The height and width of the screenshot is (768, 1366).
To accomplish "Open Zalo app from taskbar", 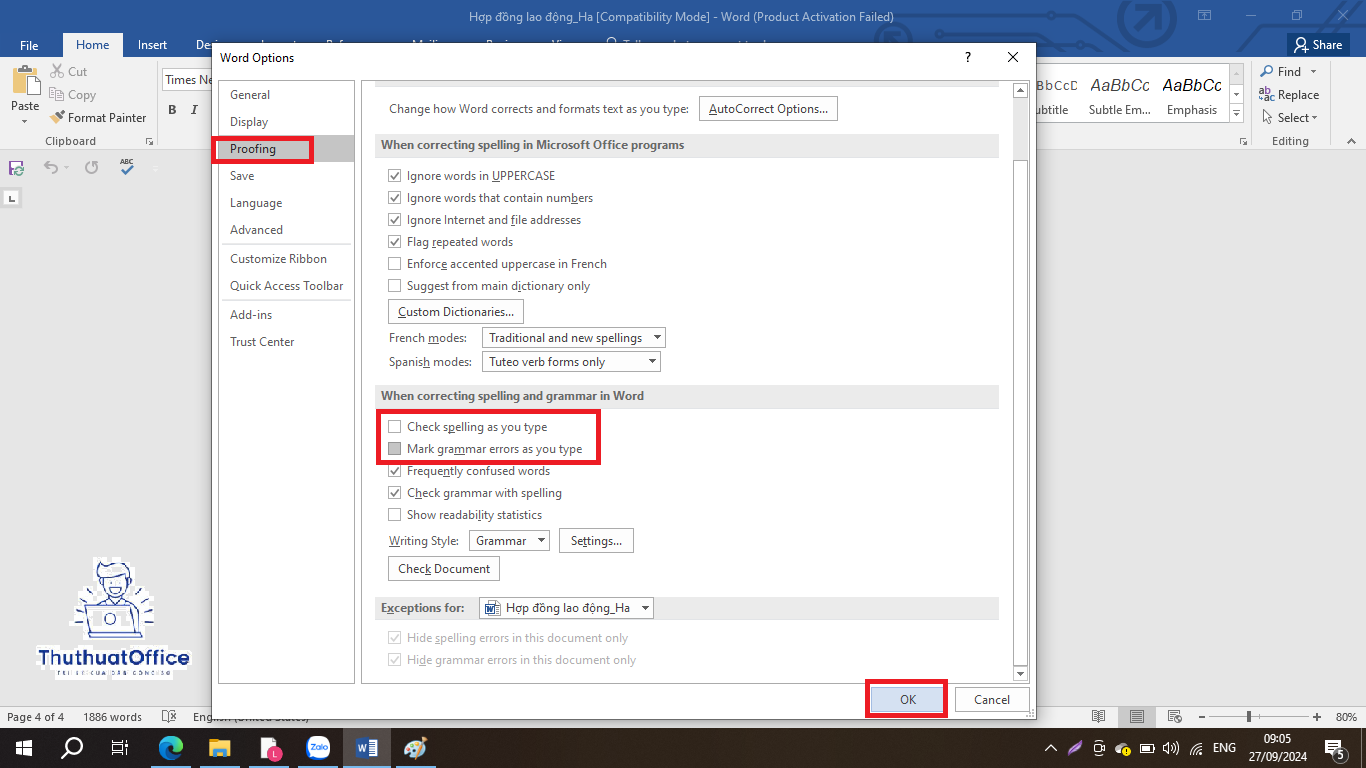I will [x=318, y=748].
